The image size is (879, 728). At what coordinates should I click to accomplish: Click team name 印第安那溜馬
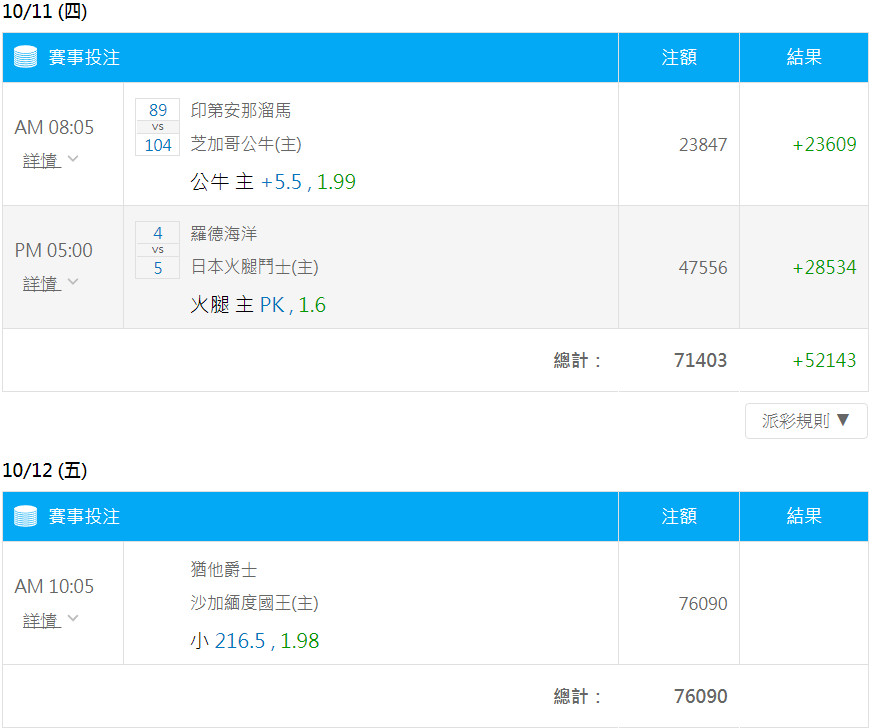240,110
